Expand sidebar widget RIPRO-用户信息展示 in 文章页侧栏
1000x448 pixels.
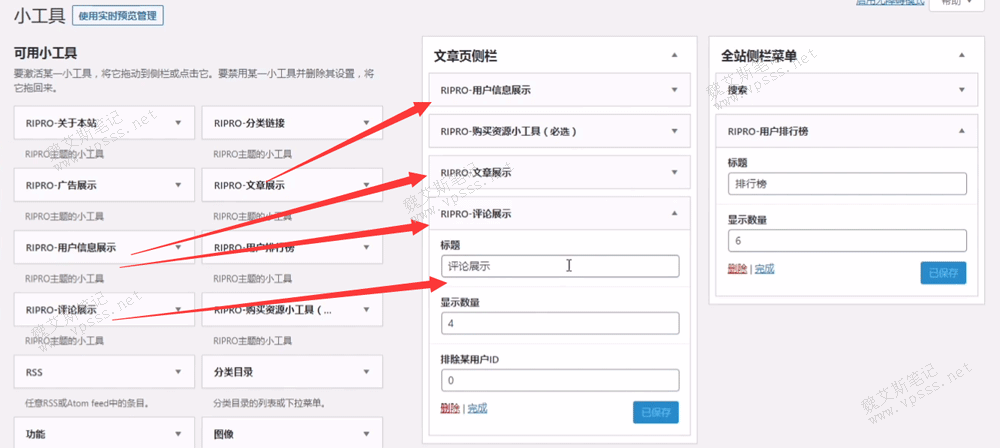675,90
